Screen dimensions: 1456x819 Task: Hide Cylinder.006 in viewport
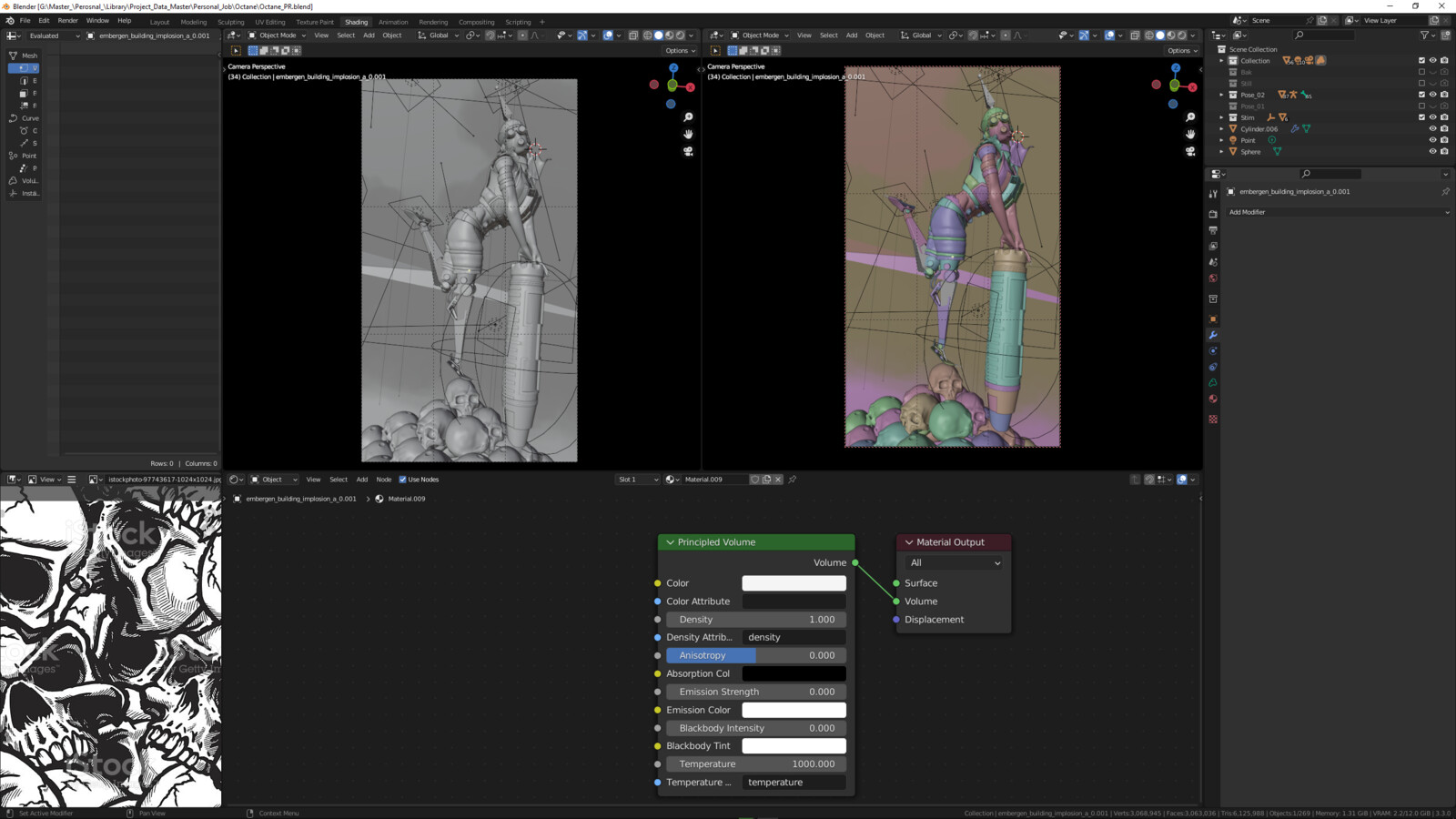pyautogui.click(x=1432, y=129)
